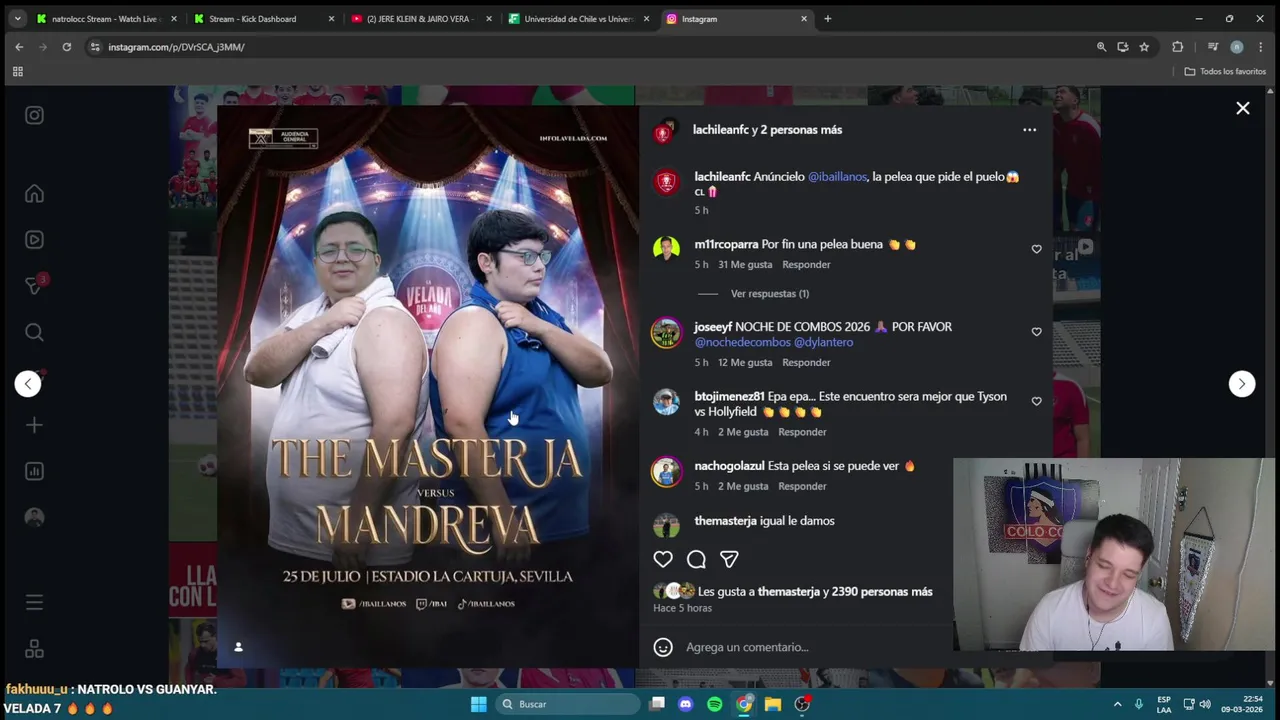This screenshot has height=720, width=1280.
Task: Open the Chrome profile avatar
Action: [1237, 47]
